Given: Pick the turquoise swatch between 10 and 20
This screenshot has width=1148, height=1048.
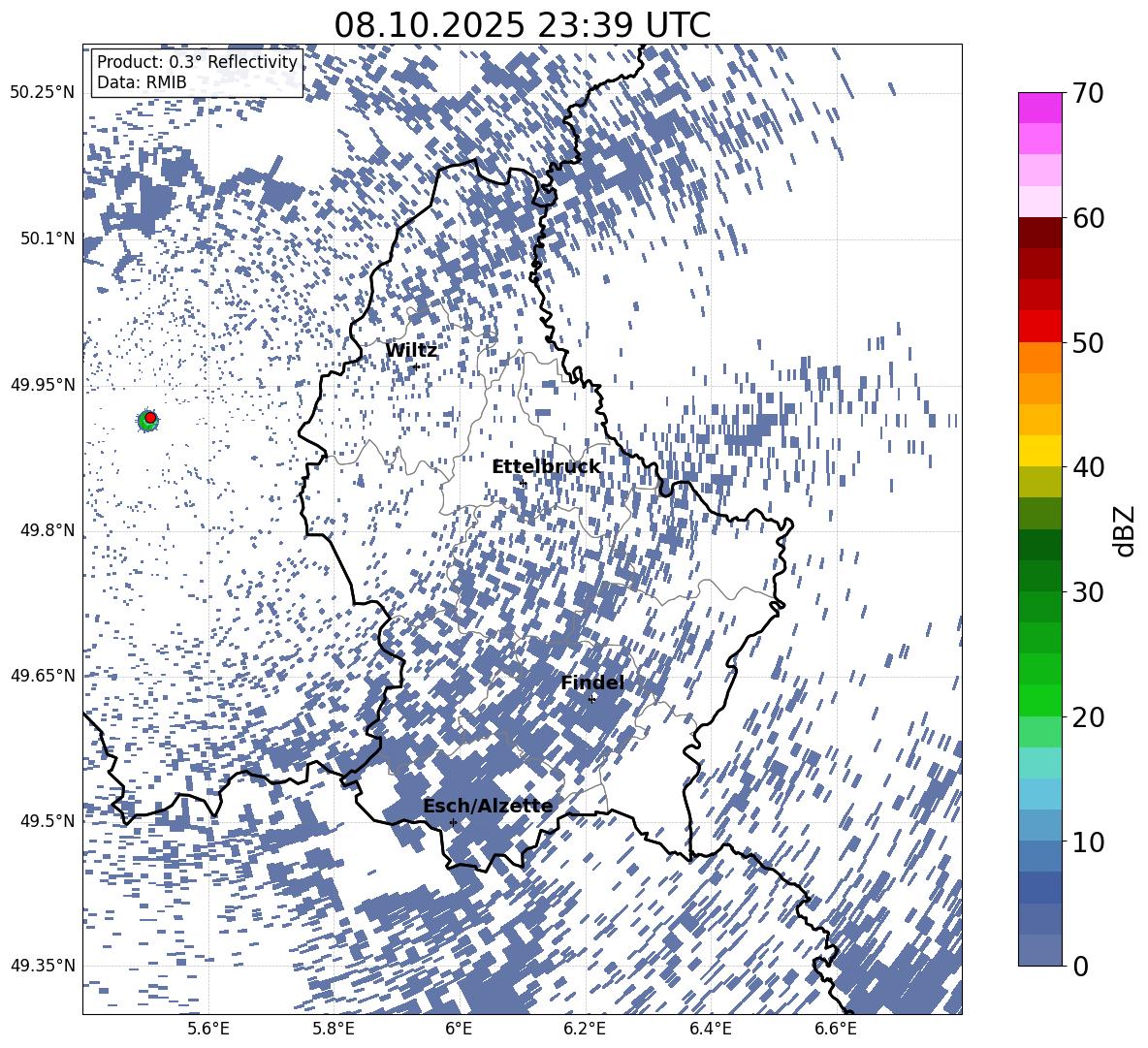Looking at the screenshot, I should coord(1039,763).
